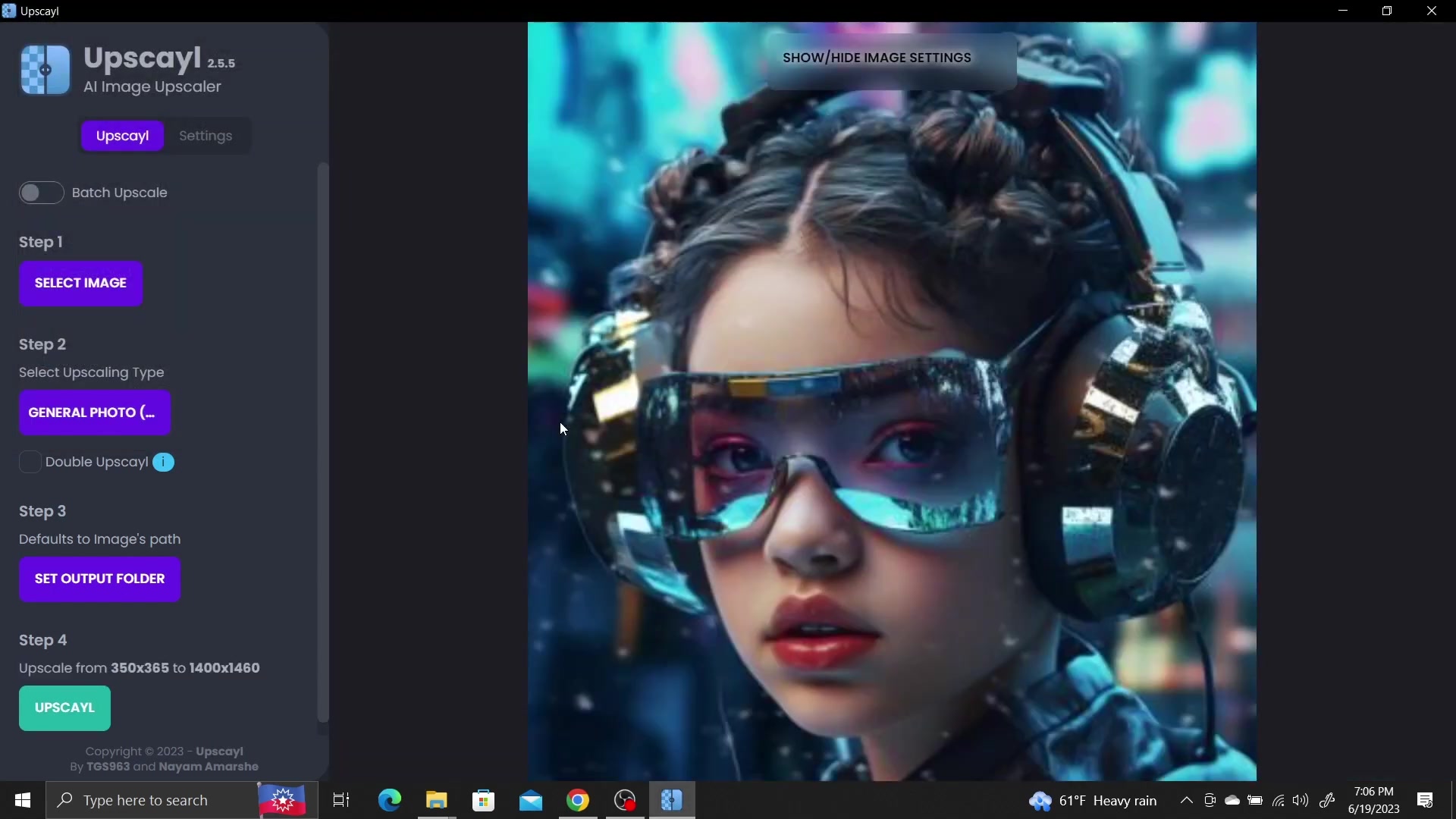The width and height of the screenshot is (1456, 819).
Task: Click the taskbar search field
Action: coord(152,800)
